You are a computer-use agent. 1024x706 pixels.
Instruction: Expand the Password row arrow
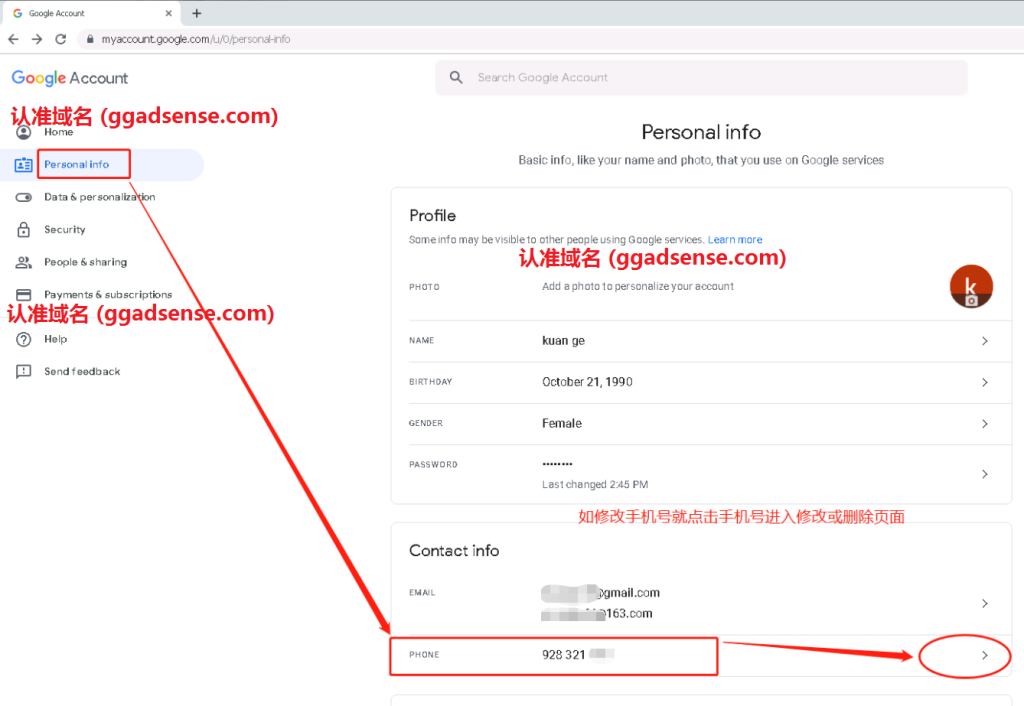click(x=984, y=474)
